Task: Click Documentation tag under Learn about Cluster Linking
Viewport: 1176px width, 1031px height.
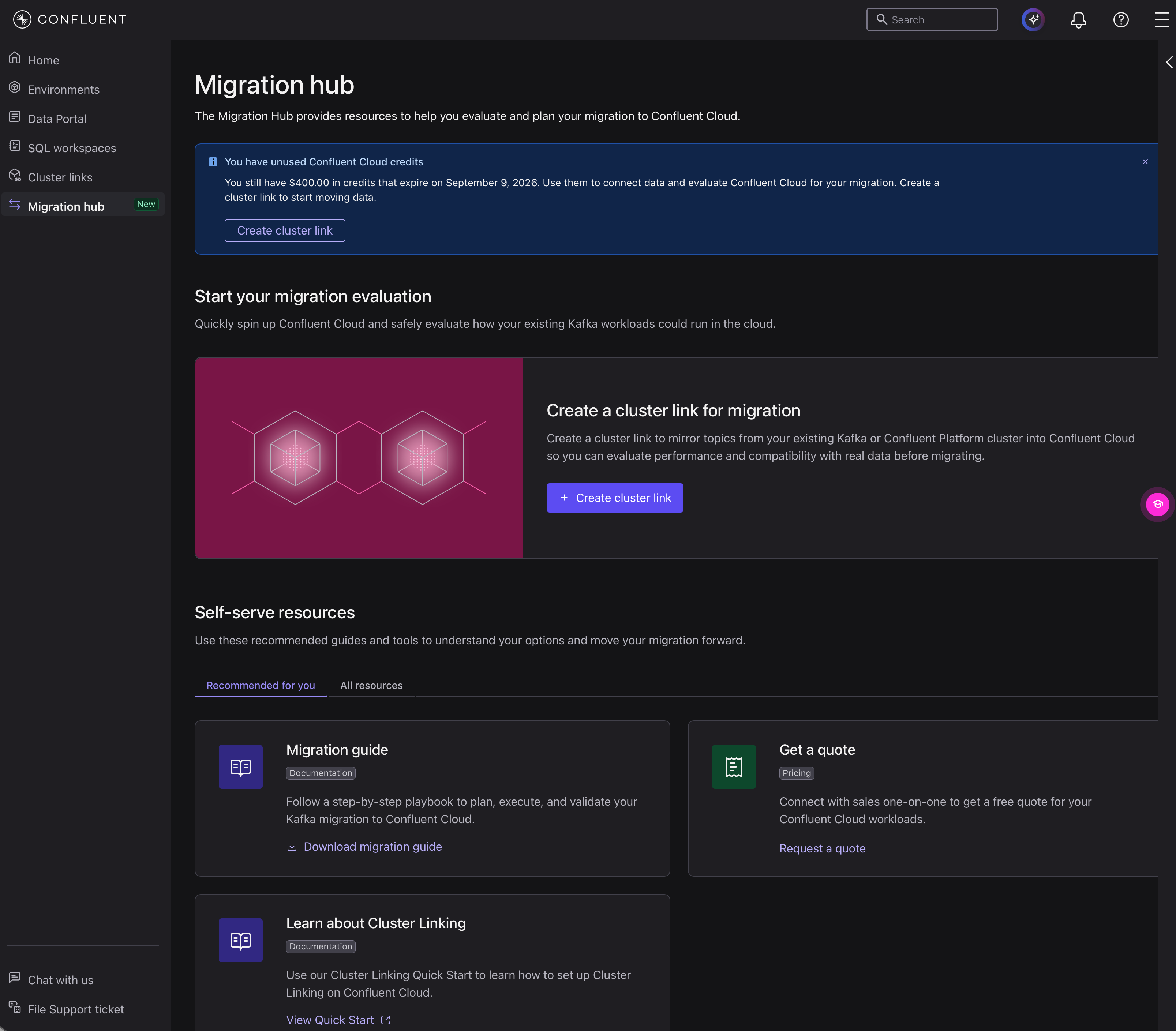Action: tap(321, 946)
